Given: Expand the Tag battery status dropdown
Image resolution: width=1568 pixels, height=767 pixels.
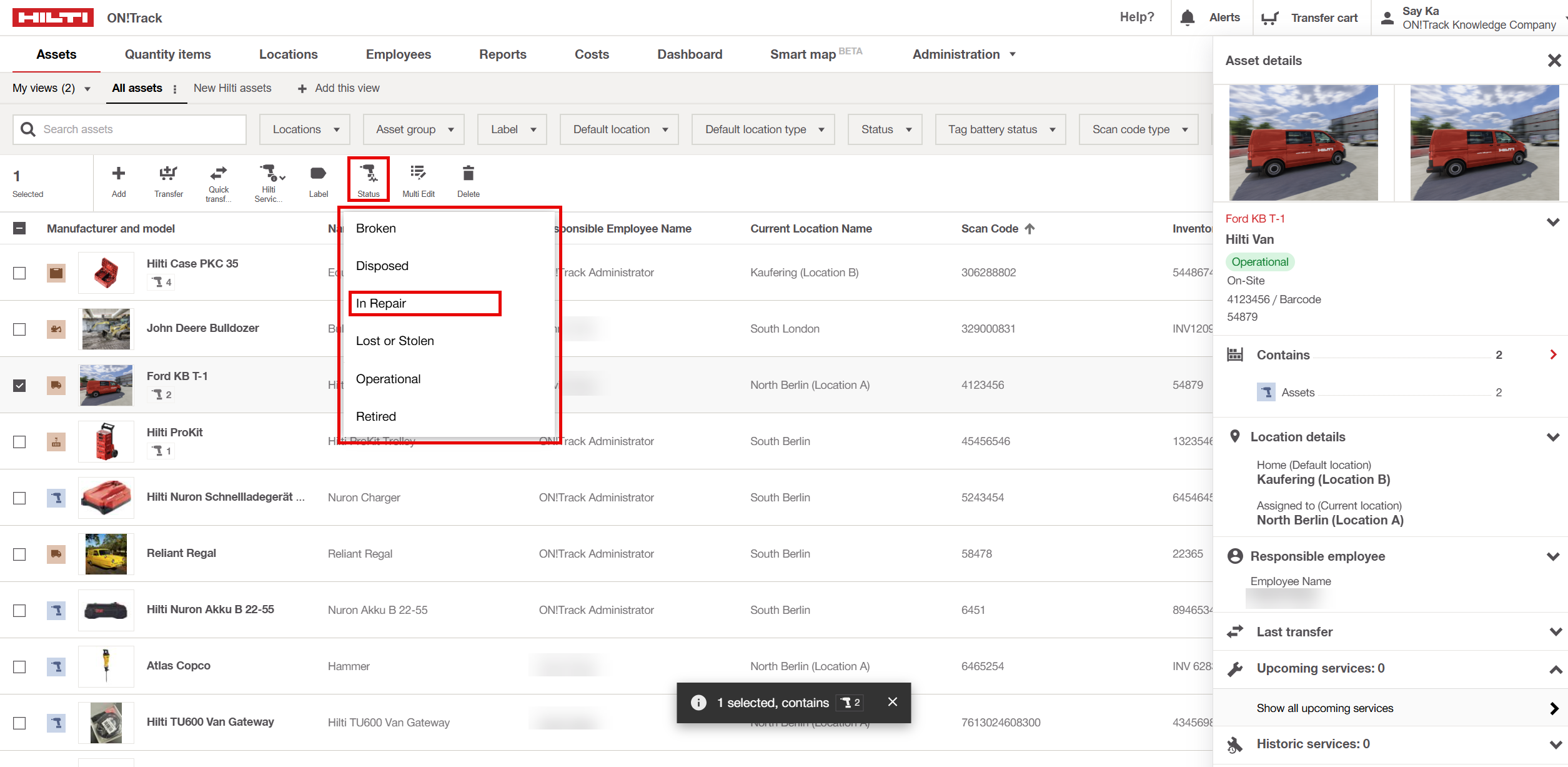Looking at the screenshot, I should tap(1001, 129).
